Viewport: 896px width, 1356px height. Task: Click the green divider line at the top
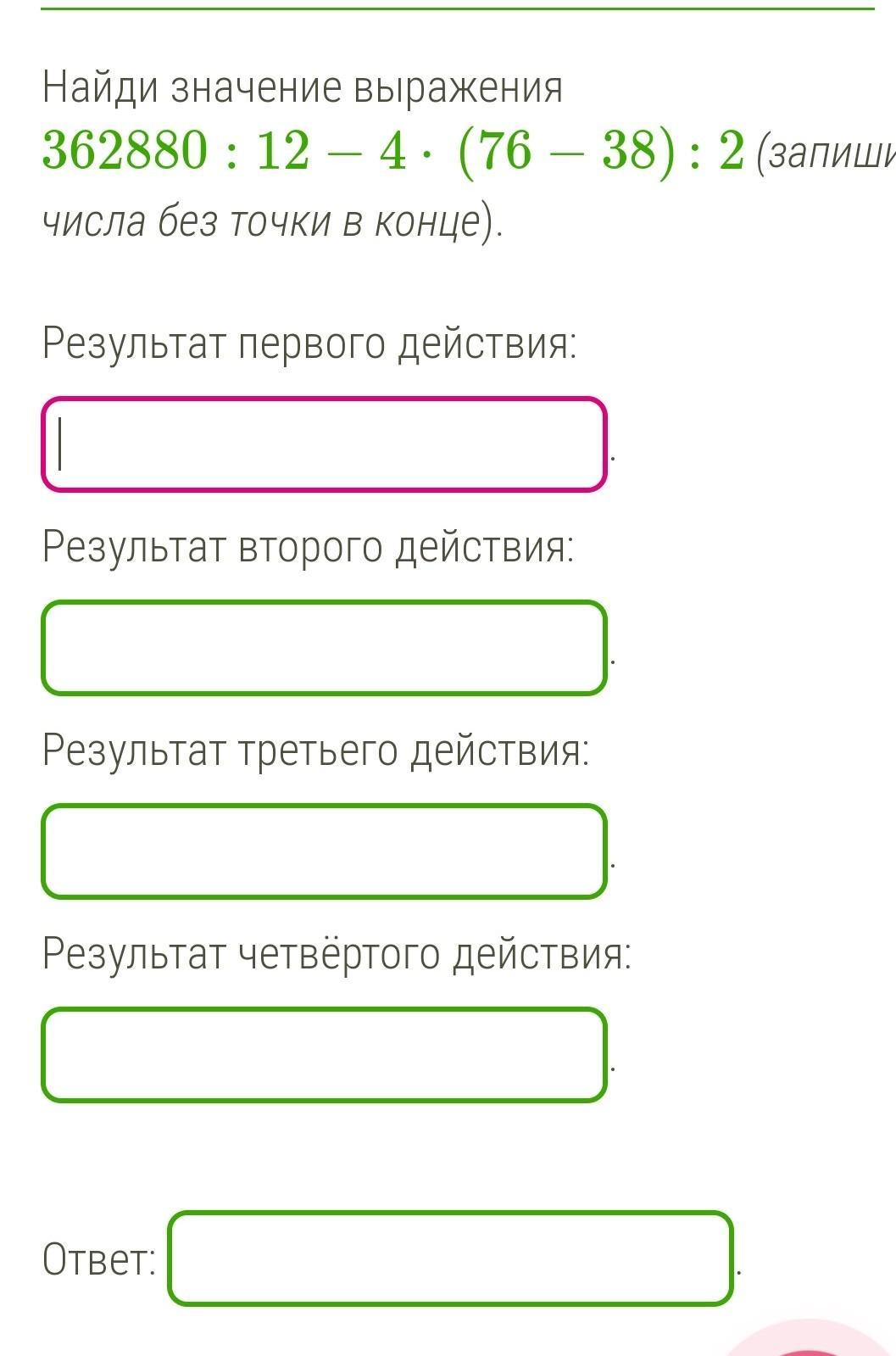tap(458, 9)
